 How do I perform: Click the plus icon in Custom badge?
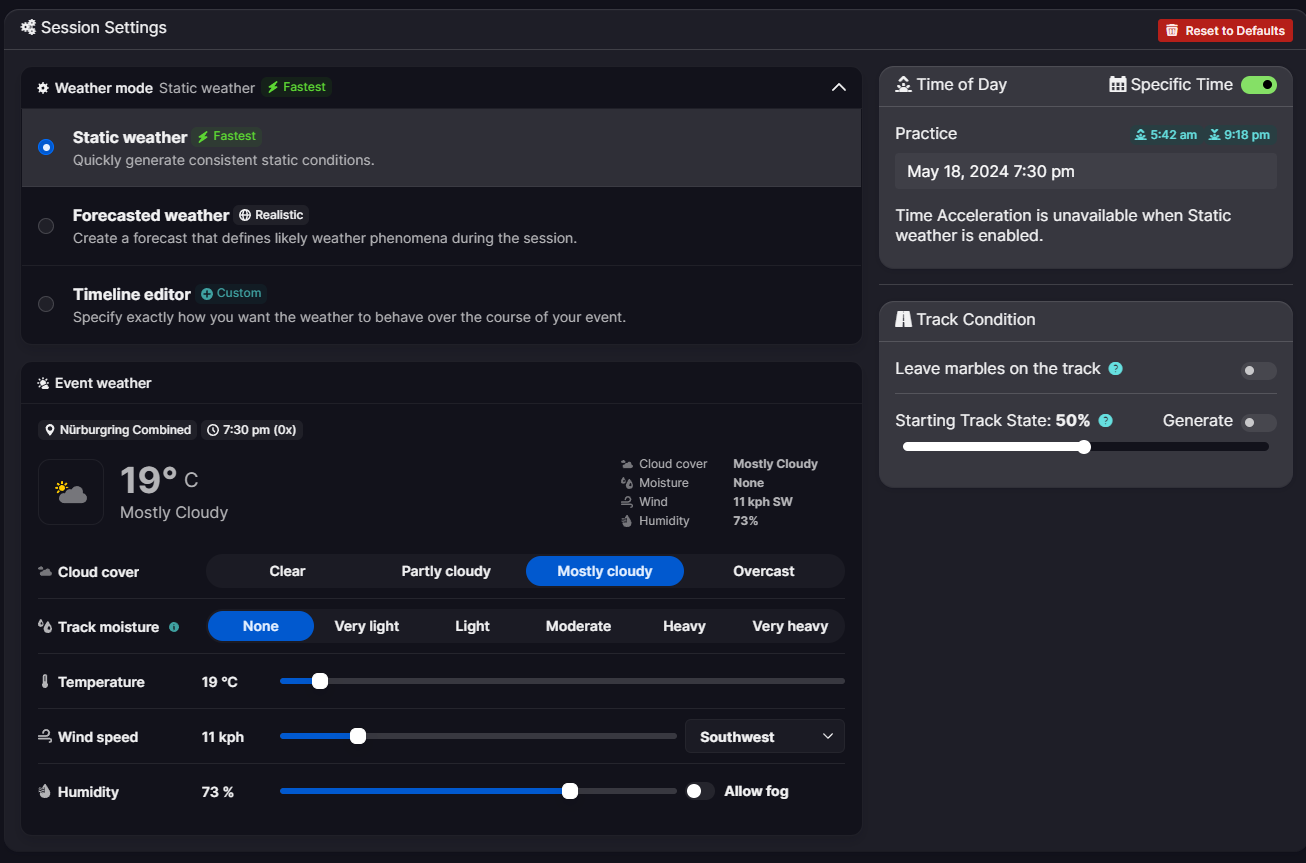(x=207, y=294)
